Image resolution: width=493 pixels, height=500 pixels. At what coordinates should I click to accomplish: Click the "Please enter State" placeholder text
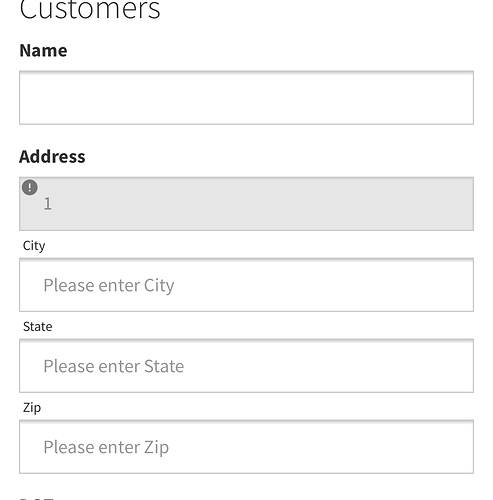pyautogui.click(x=114, y=366)
